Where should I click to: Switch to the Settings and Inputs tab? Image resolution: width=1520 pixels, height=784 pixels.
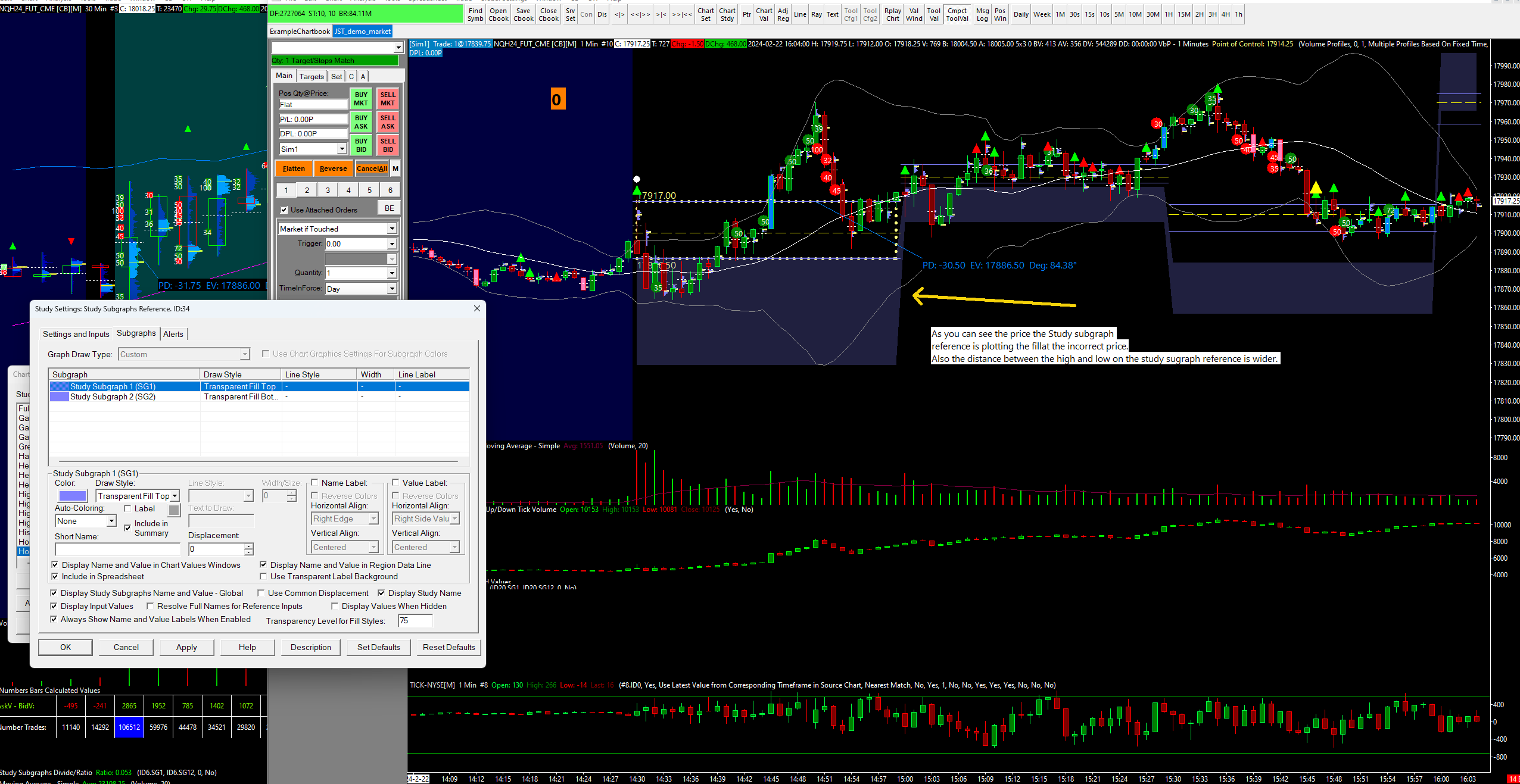(76, 334)
